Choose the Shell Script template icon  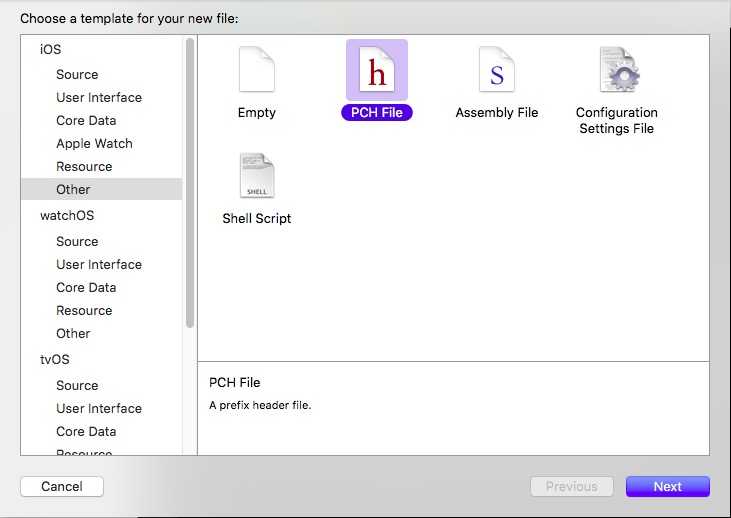(x=257, y=177)
